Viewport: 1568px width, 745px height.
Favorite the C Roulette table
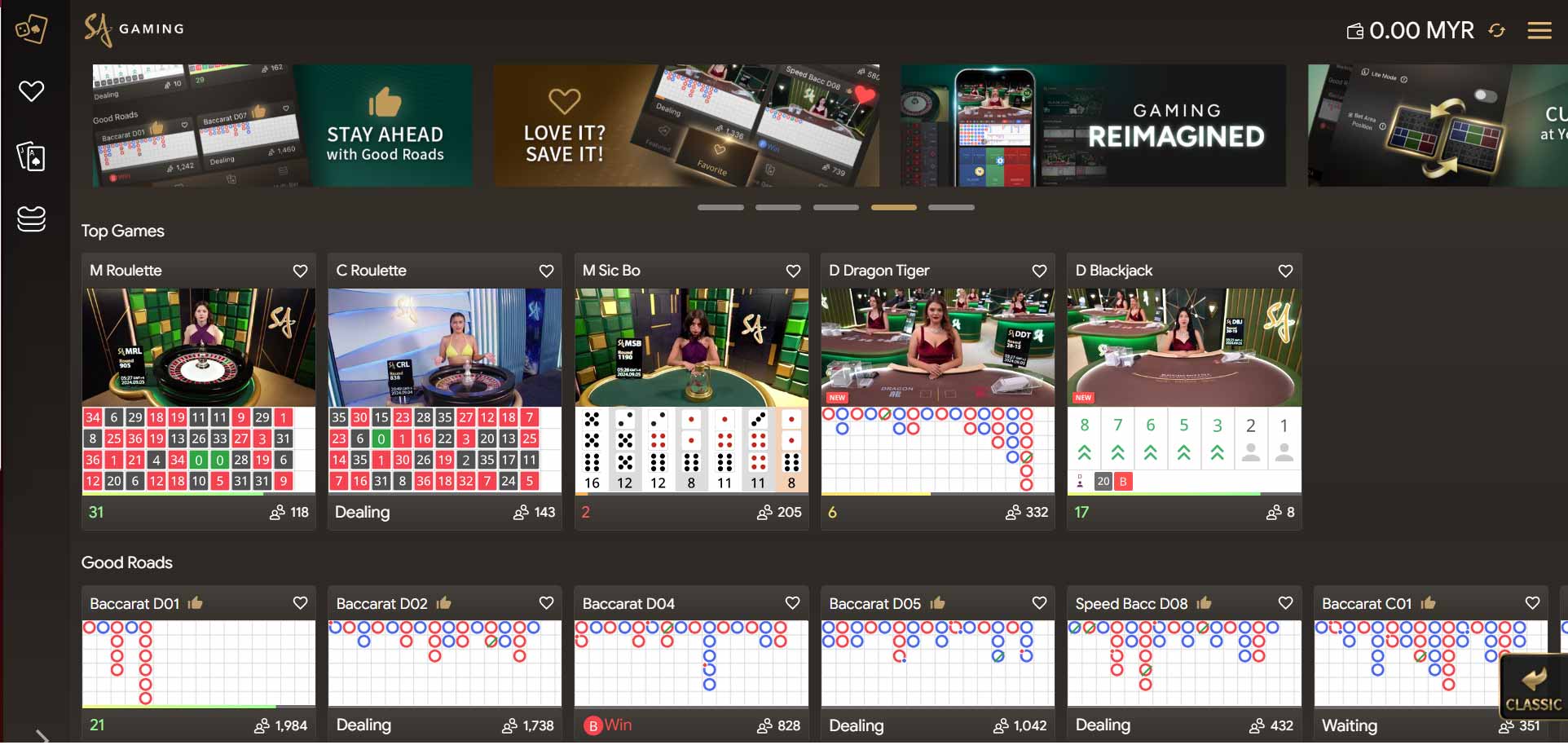pyautogui.click(x=546, y=271)
